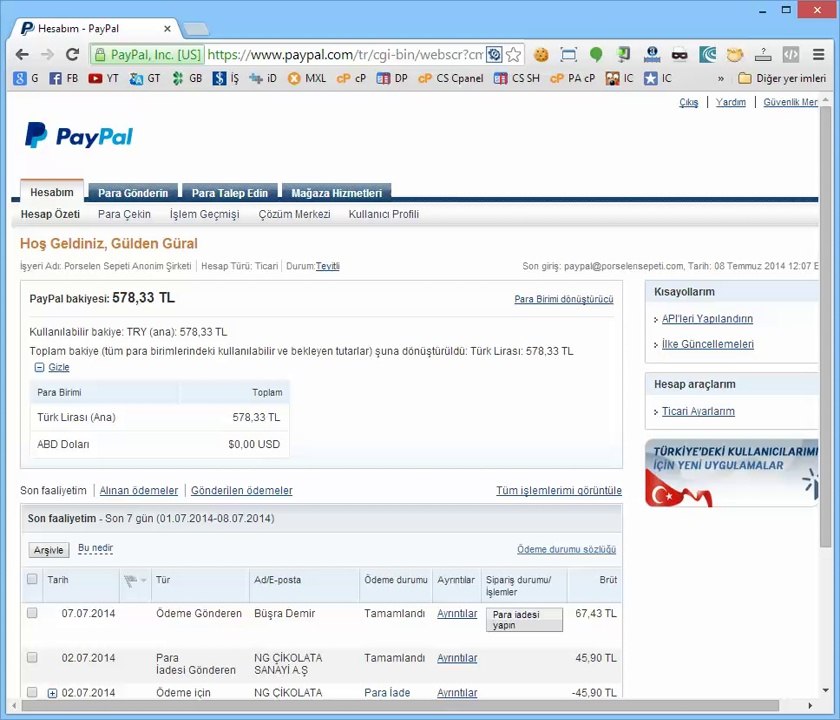The width and height of the screenshot is (840, 720).
Task: Open the G bookmark in bookmarks bar
Action: pyautogui.click(x=26, y=78)
